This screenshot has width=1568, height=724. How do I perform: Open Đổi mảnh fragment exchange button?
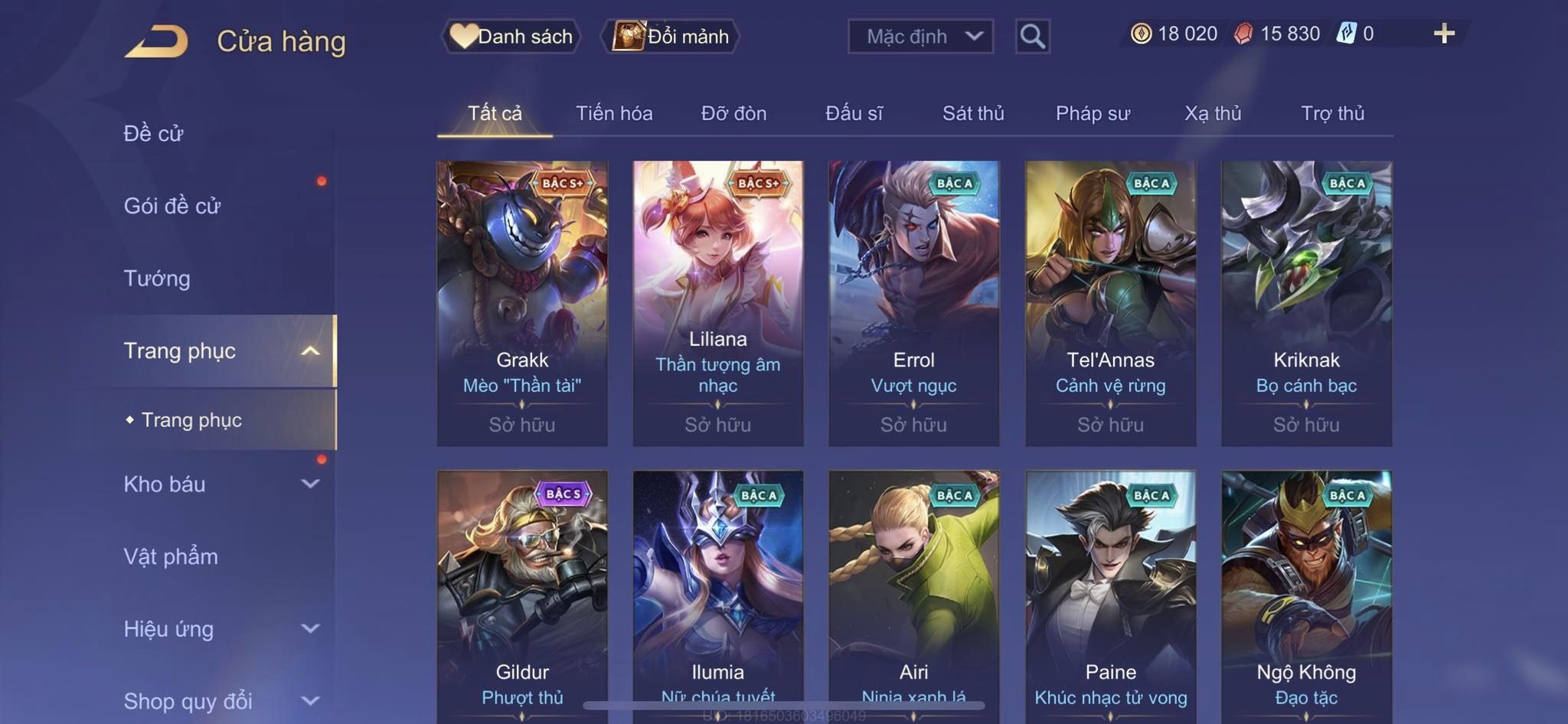pyautogui.click(x=671, y=36)
